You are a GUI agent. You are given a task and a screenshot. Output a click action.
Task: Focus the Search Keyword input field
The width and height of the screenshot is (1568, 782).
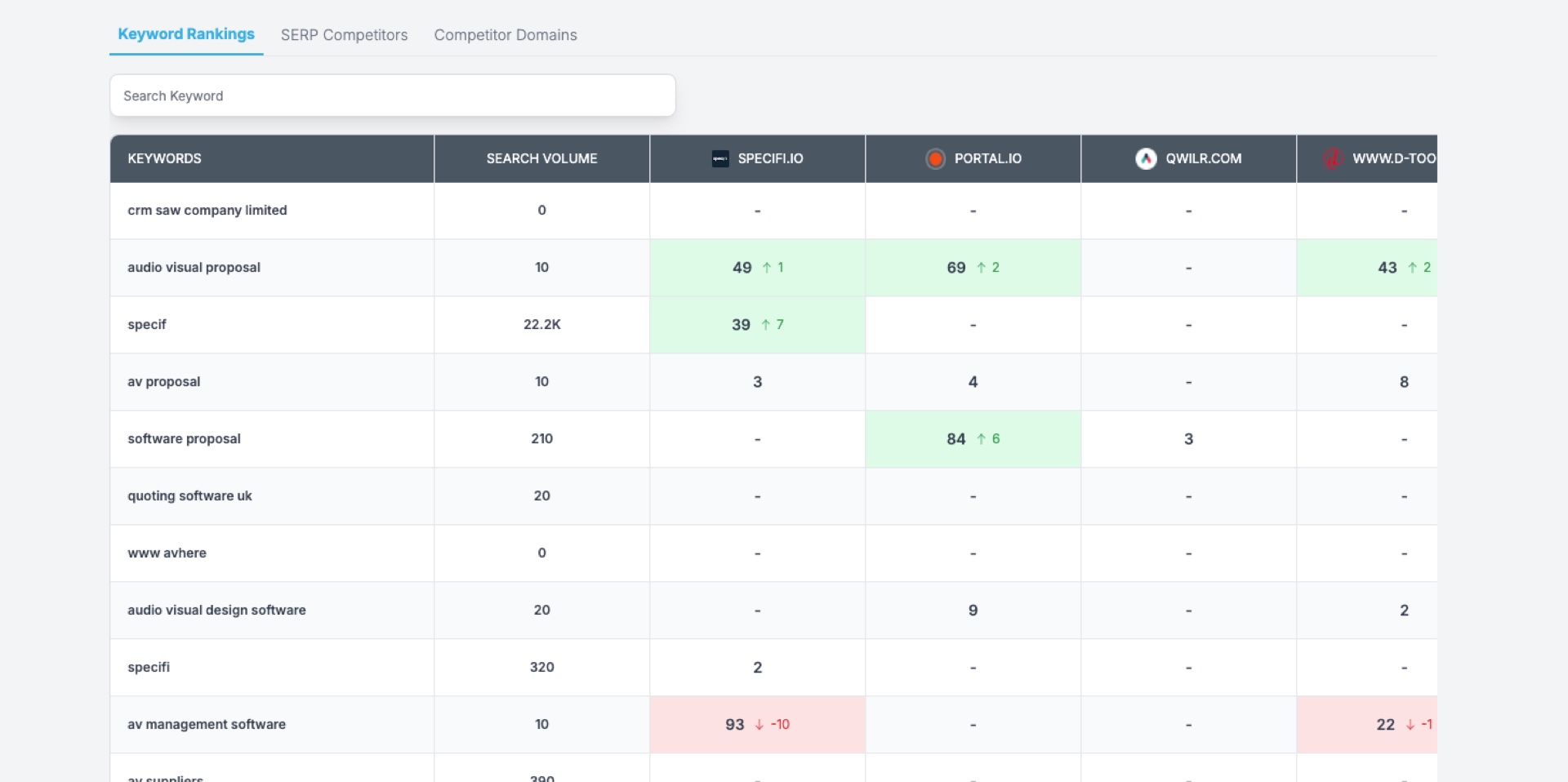click(x=393, y=96)
